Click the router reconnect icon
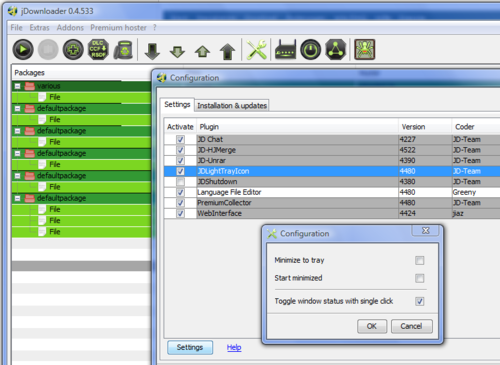 [x=285, y=50]
